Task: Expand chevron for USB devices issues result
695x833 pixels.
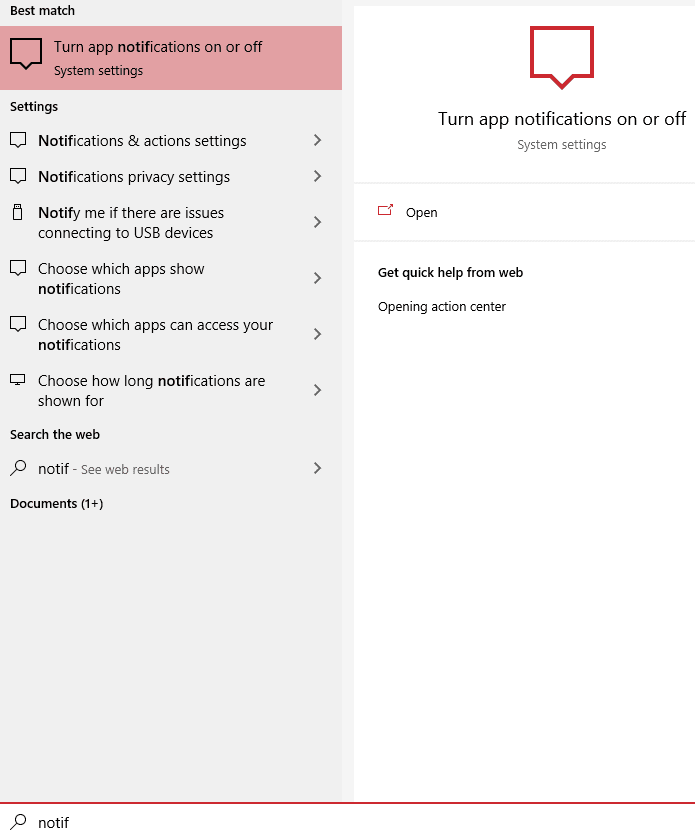Action: pyautogui.click(x=317, y=222)
